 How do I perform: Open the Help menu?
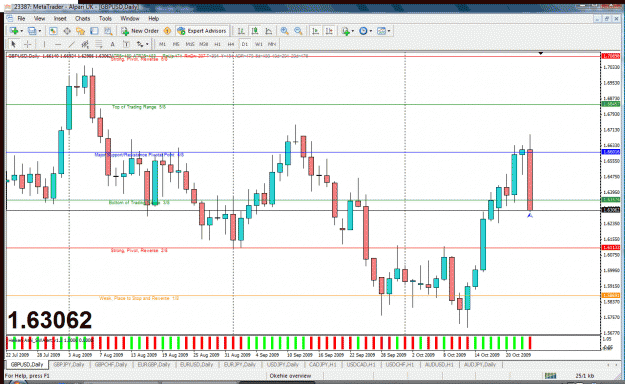(154, 19)
